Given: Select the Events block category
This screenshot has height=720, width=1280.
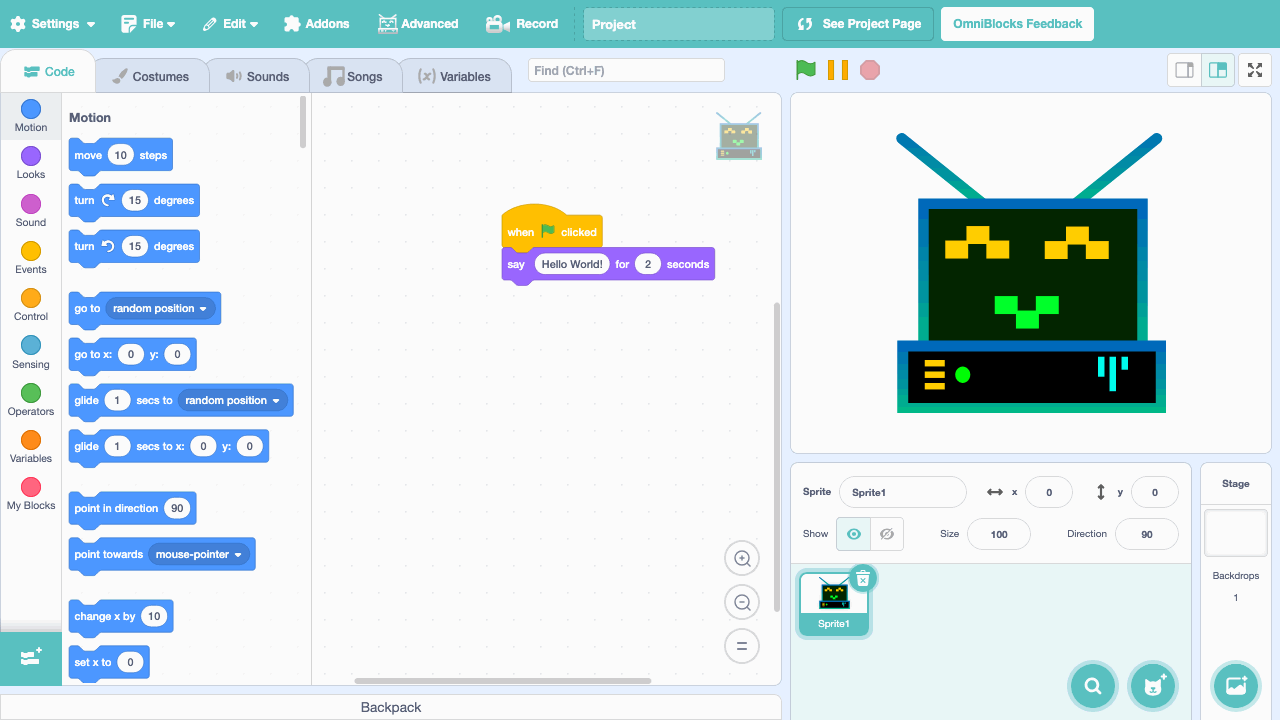Looking at the screenshot, I should click(x=31, y=257).
